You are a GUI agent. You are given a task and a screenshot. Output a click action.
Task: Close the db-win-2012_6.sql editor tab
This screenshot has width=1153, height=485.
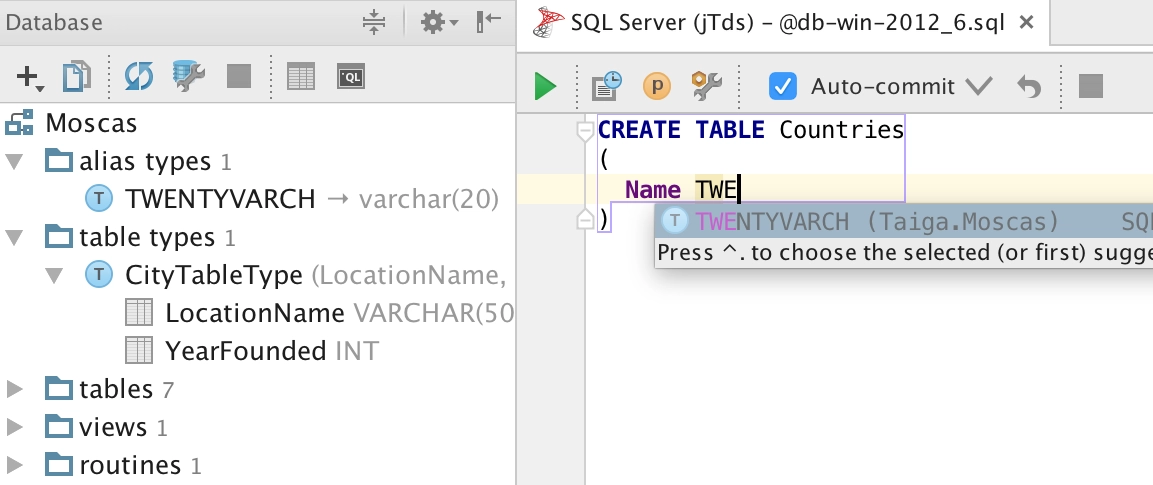tap(1026, 23)
